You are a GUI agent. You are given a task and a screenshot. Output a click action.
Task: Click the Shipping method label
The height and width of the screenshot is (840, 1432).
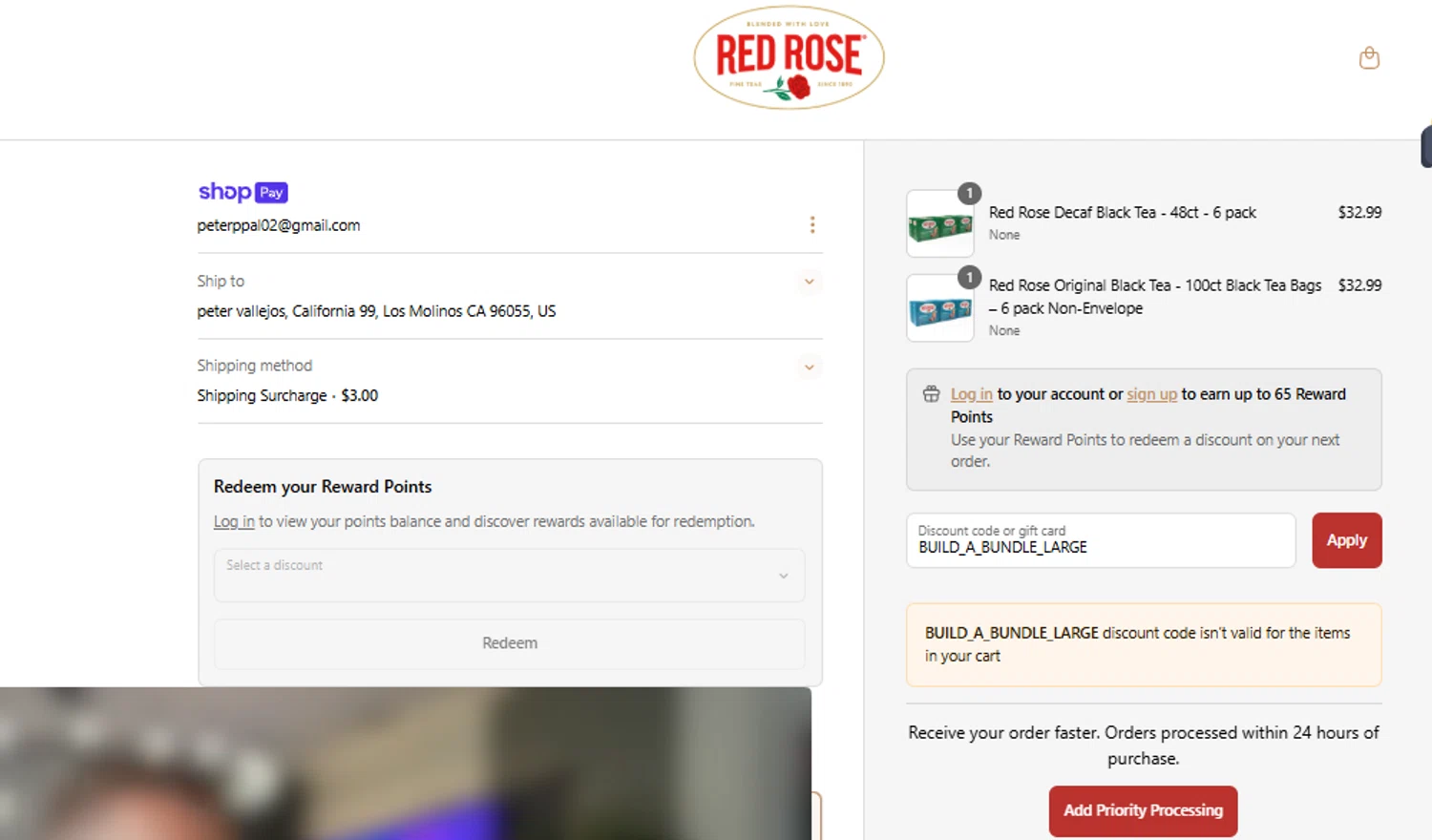tap(255, 366)
